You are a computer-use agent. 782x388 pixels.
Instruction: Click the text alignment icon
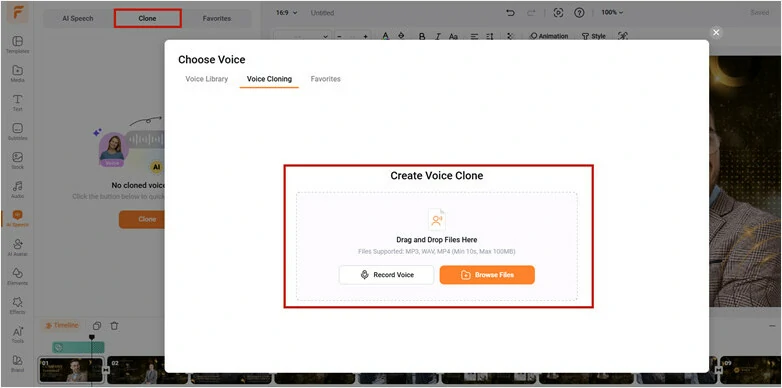(474, 36)
